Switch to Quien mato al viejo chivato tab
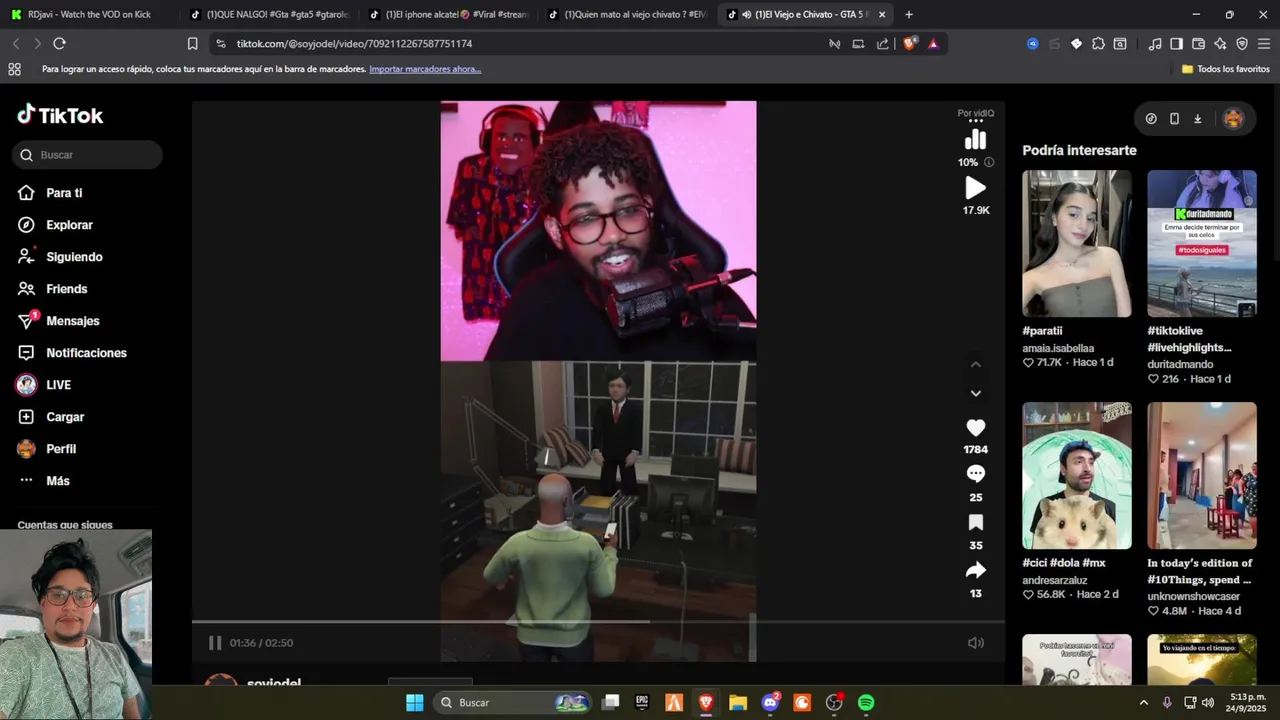The width and height of the screenshot is (1280, 720). tap(628, 14)
